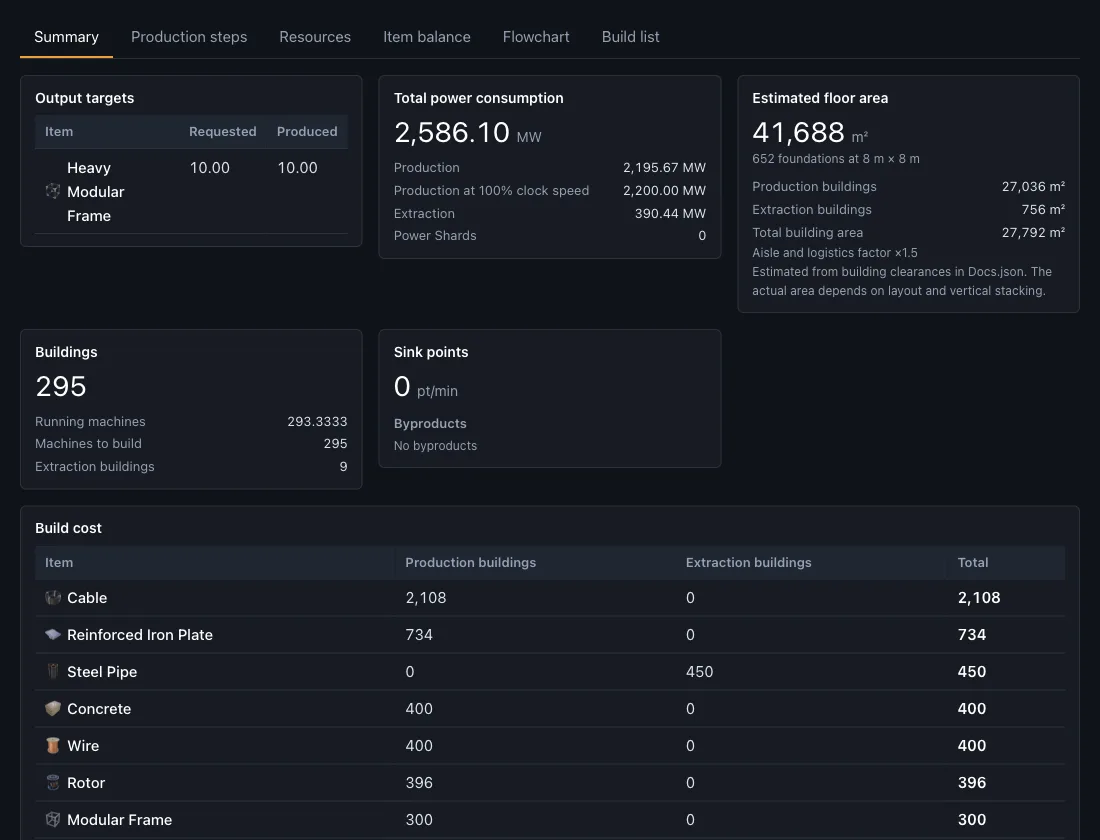
Task: Click the Steel Pipe extraction value 450
Action: (x=699, y=672)
